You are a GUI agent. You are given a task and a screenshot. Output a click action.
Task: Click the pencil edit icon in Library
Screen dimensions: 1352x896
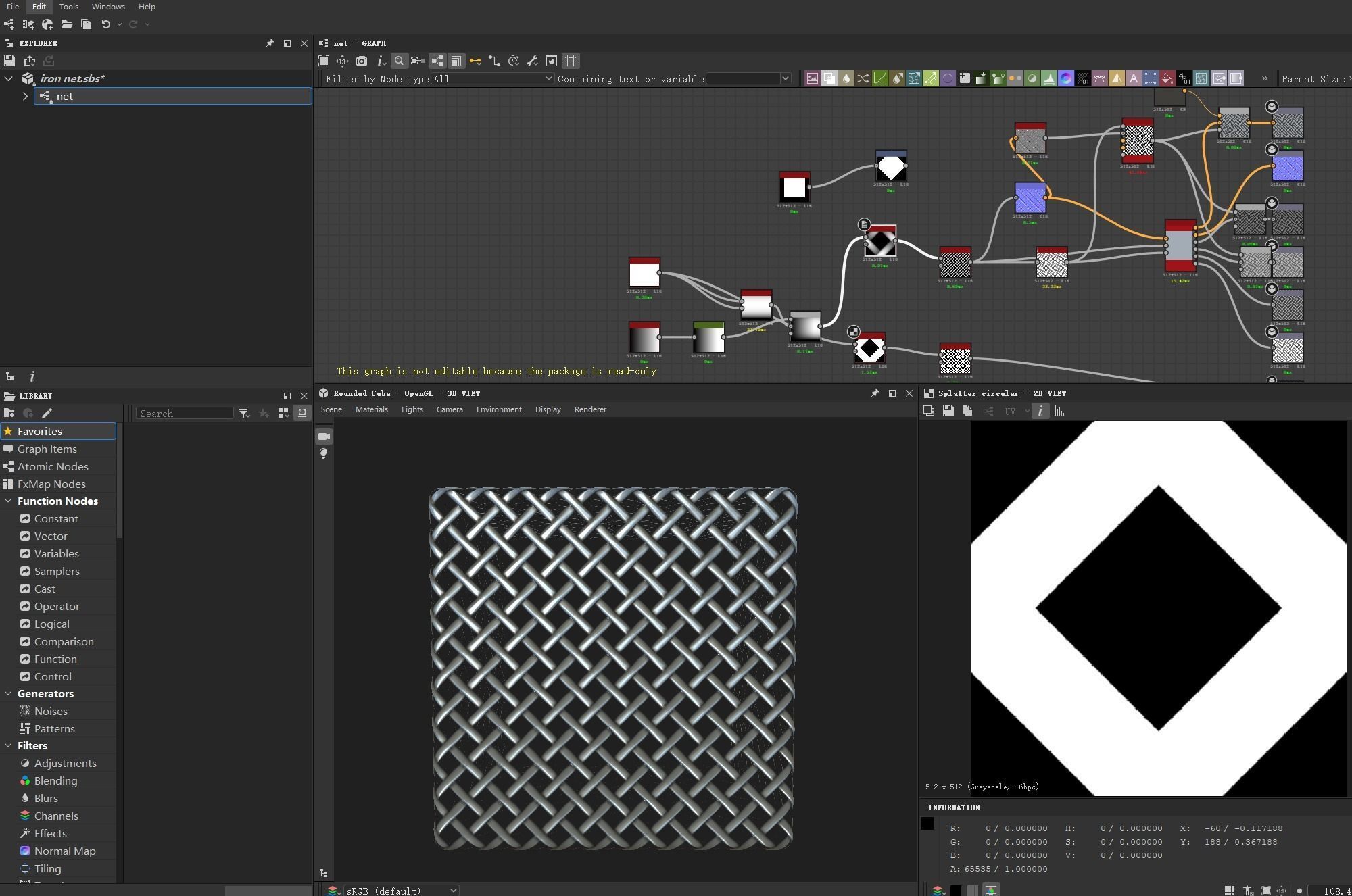coord(47,414)
